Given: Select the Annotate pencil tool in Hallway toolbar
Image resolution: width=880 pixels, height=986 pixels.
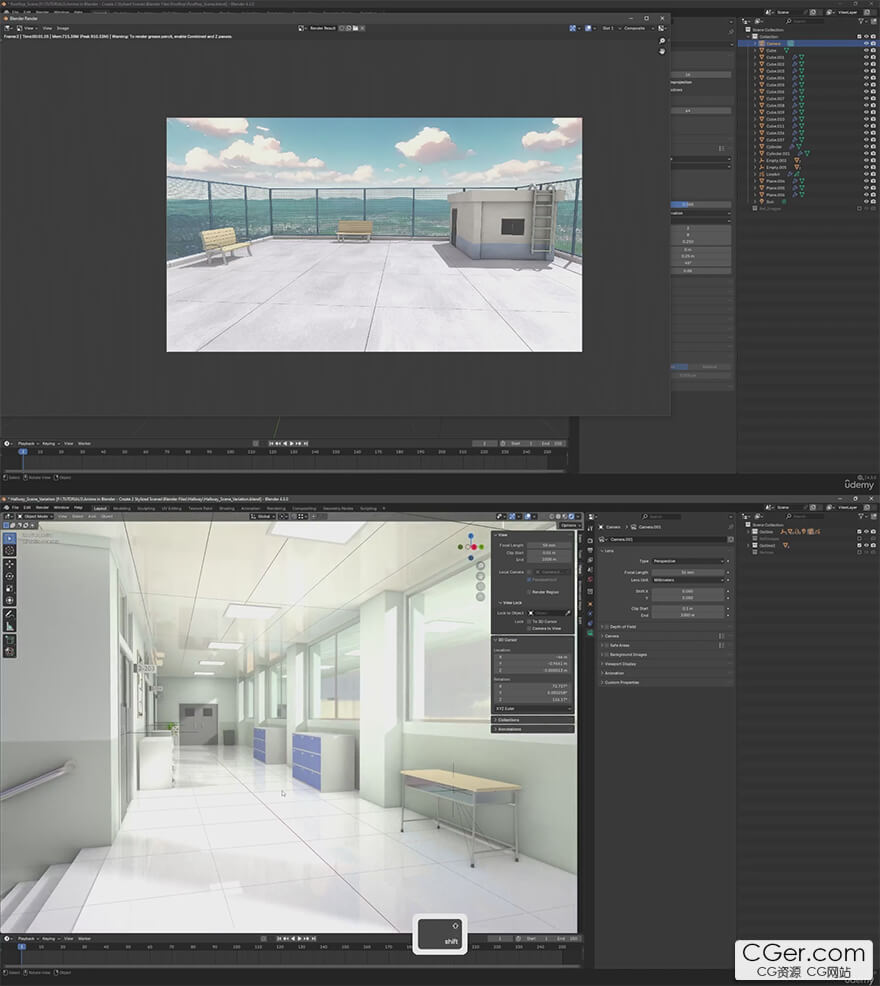Looking at the screenshot, I should click(9, 614).
